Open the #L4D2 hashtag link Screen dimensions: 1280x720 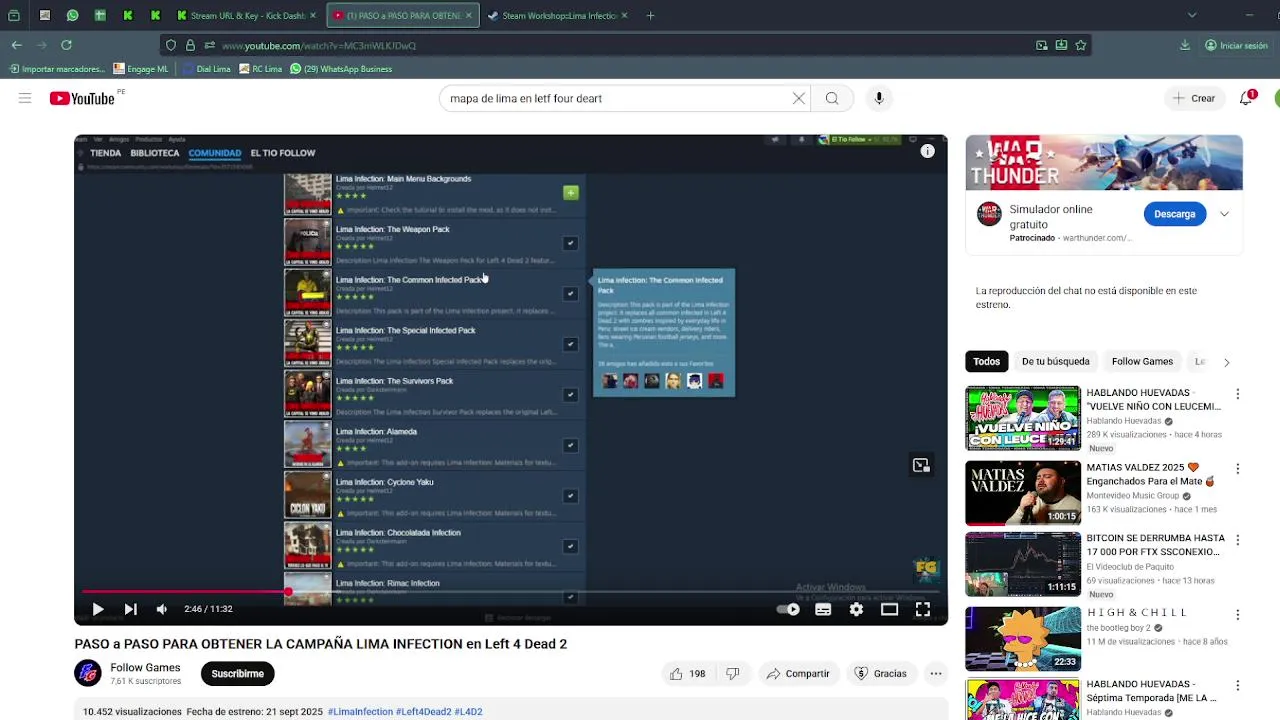click(468, 712)
